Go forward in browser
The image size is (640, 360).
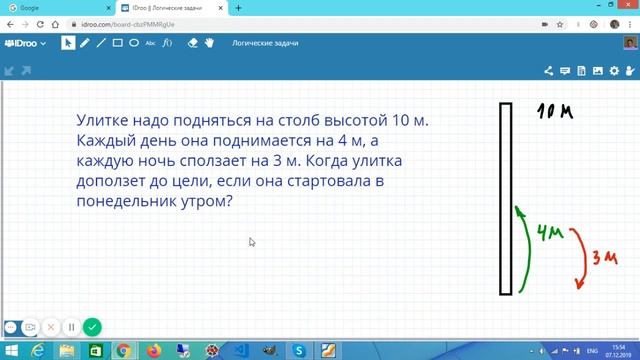point(25,24)
